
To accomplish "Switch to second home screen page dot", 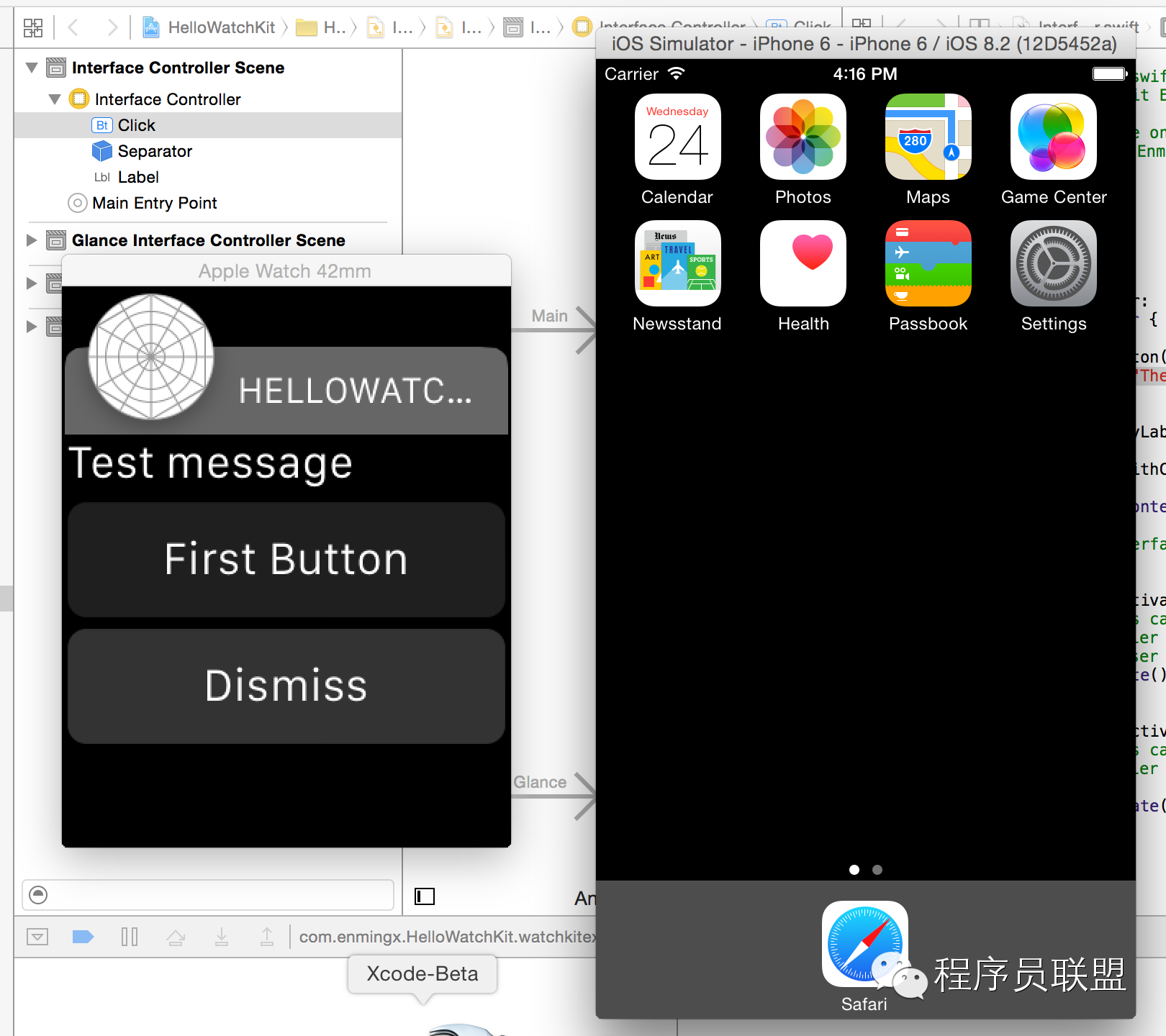I will pyautogui.click(x=877, y=870).
